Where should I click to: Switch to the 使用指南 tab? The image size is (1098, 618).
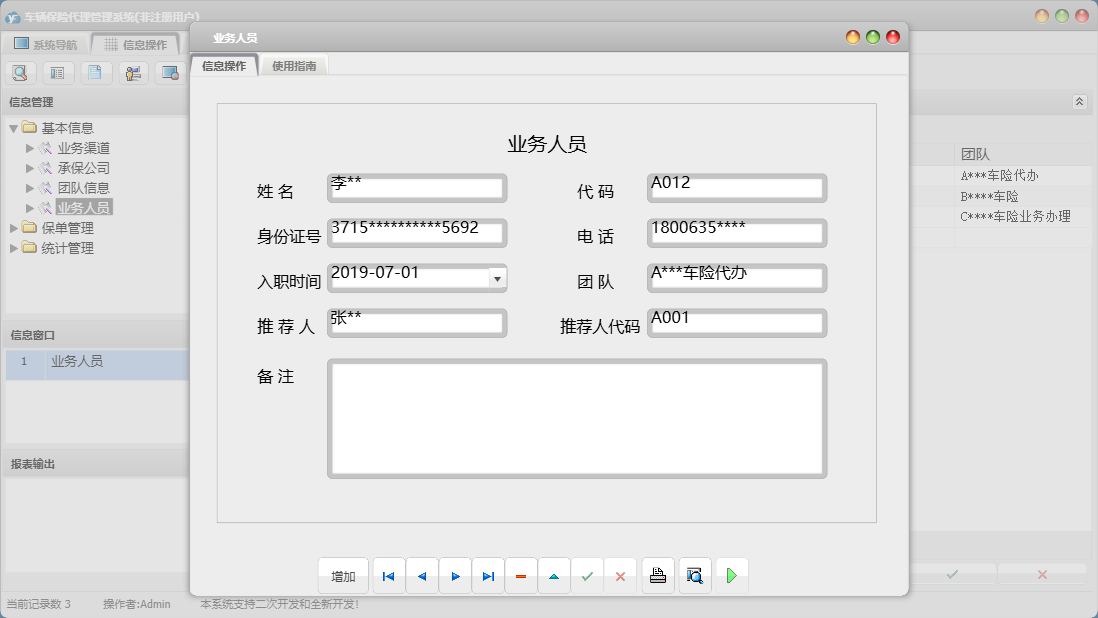click(x=294, y=64)
